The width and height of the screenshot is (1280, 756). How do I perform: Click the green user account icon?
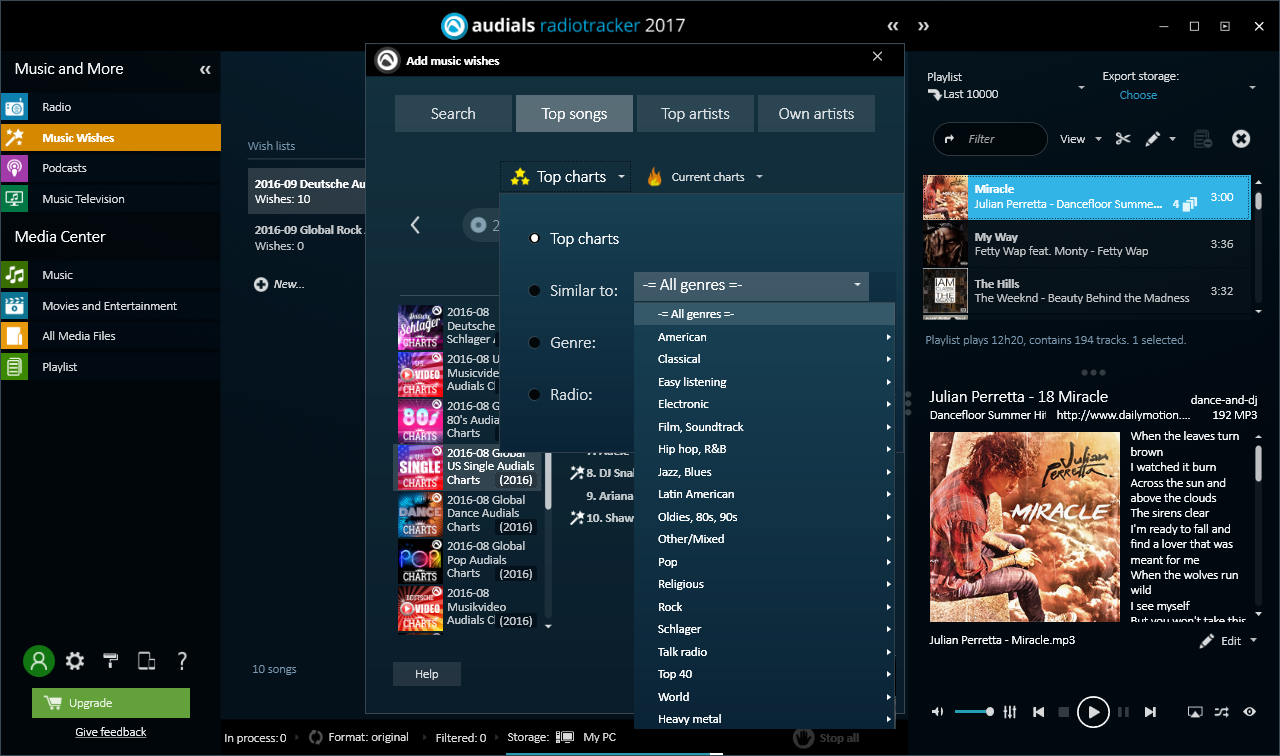click(x=38, y=661)
